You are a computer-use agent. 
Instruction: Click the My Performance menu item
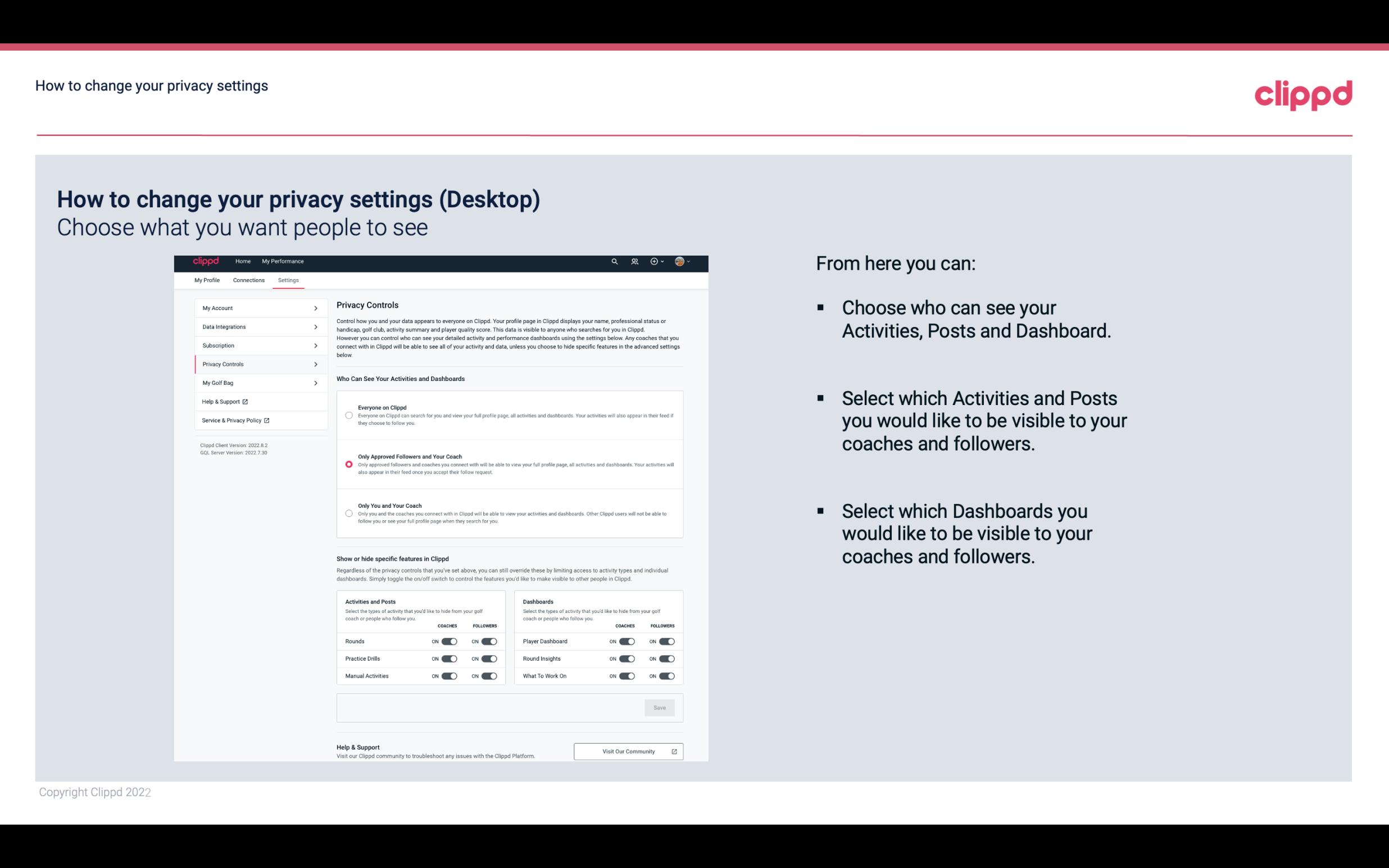(x=283, y=261)
